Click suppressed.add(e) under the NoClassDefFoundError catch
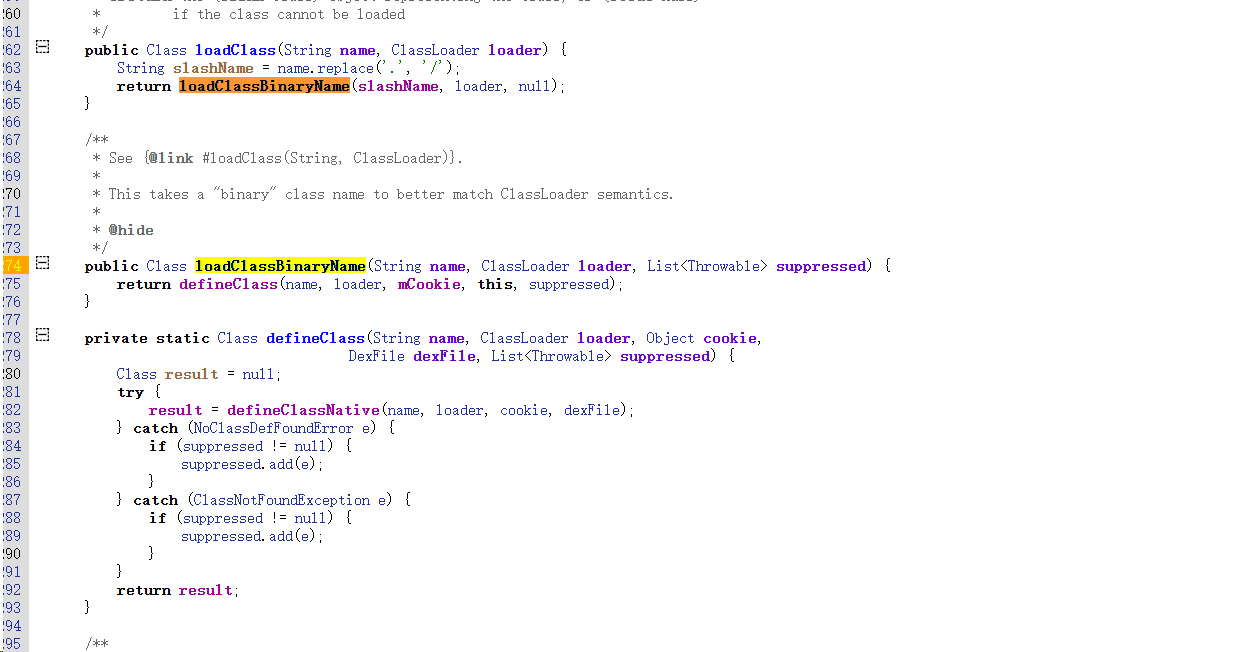The height and width of the screenshot is (652, 1252). [252, 464]
